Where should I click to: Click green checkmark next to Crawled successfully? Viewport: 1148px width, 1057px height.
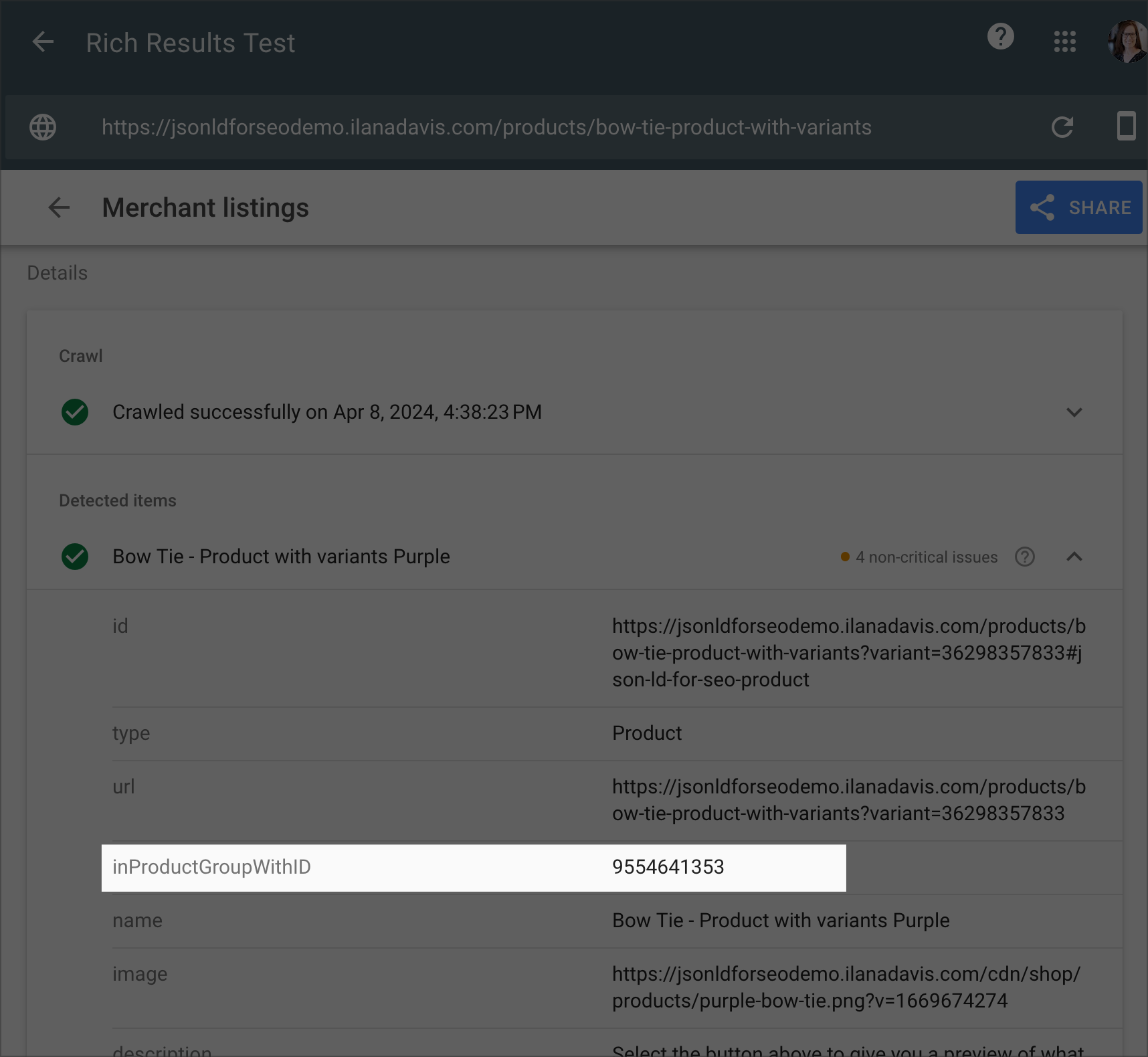tap(75, 412)
